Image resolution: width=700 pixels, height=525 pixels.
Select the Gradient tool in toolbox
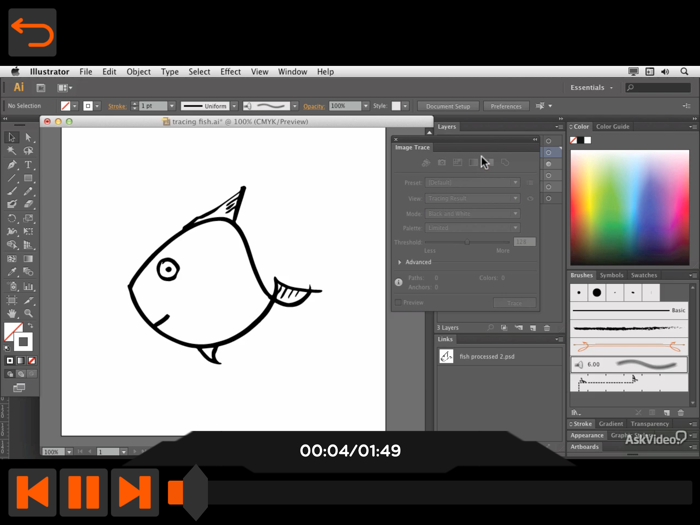tap(28, 258)
